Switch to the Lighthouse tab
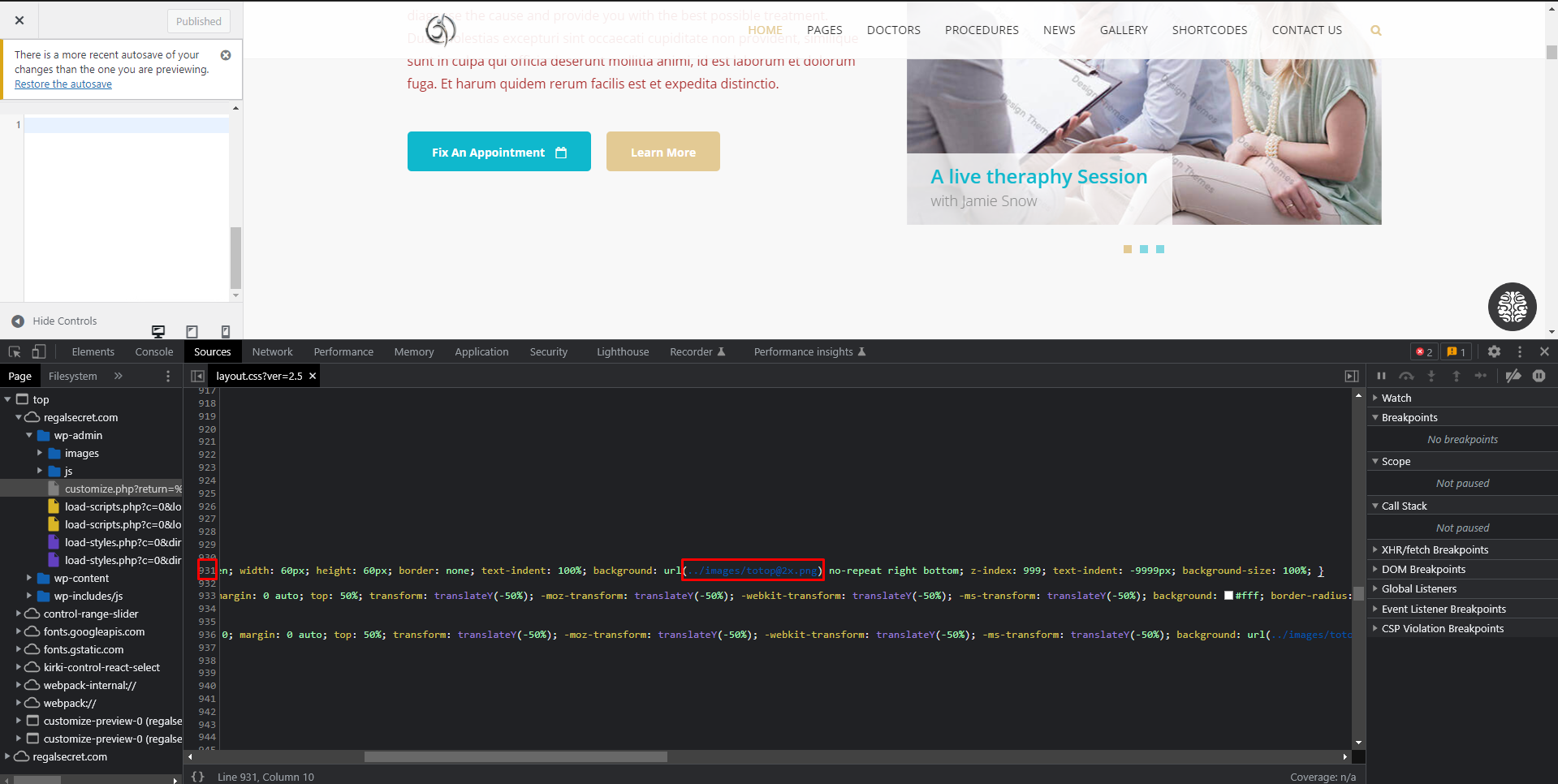 (x=623, y=351)
